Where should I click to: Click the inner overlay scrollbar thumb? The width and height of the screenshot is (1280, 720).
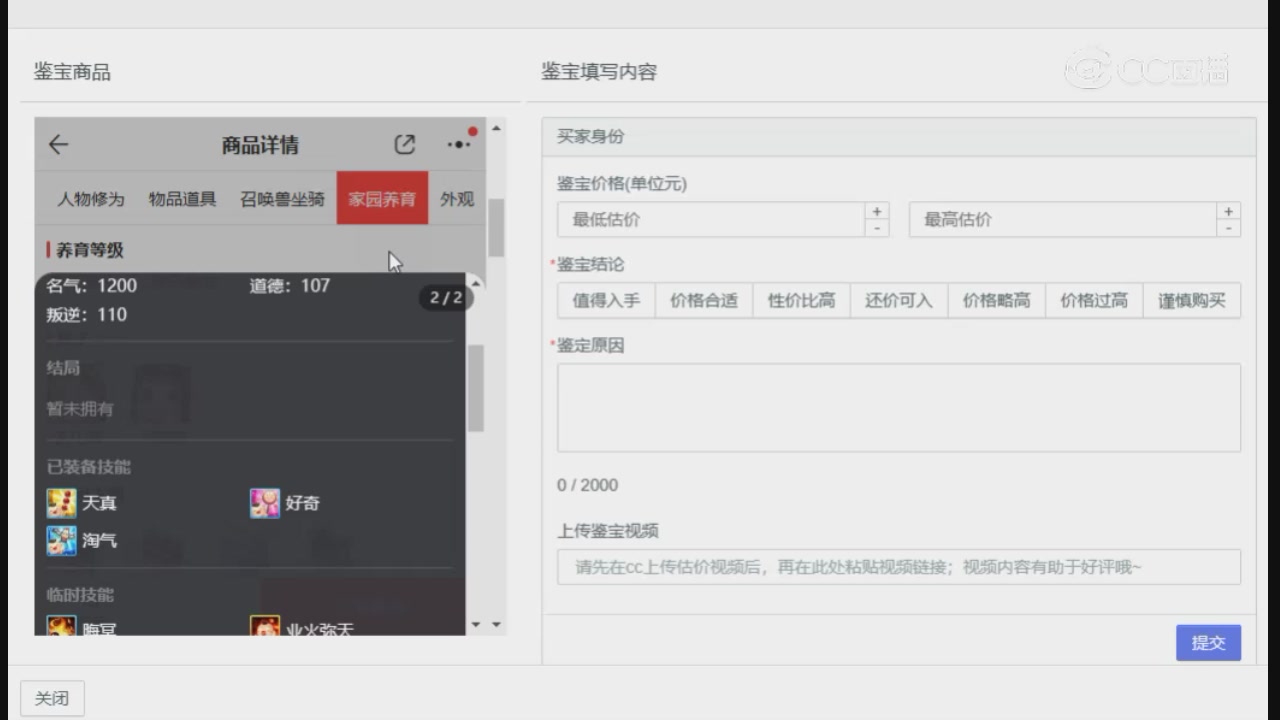(476, 388)
